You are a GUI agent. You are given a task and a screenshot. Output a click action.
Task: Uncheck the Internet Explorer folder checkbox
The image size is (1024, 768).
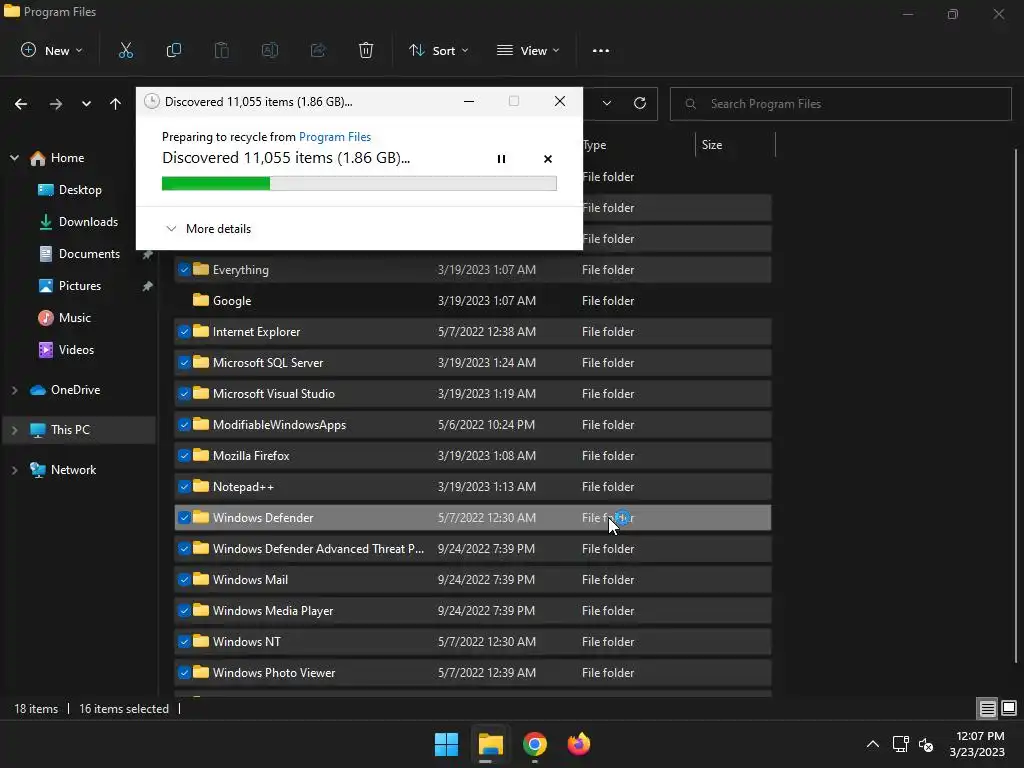(184, 332)
